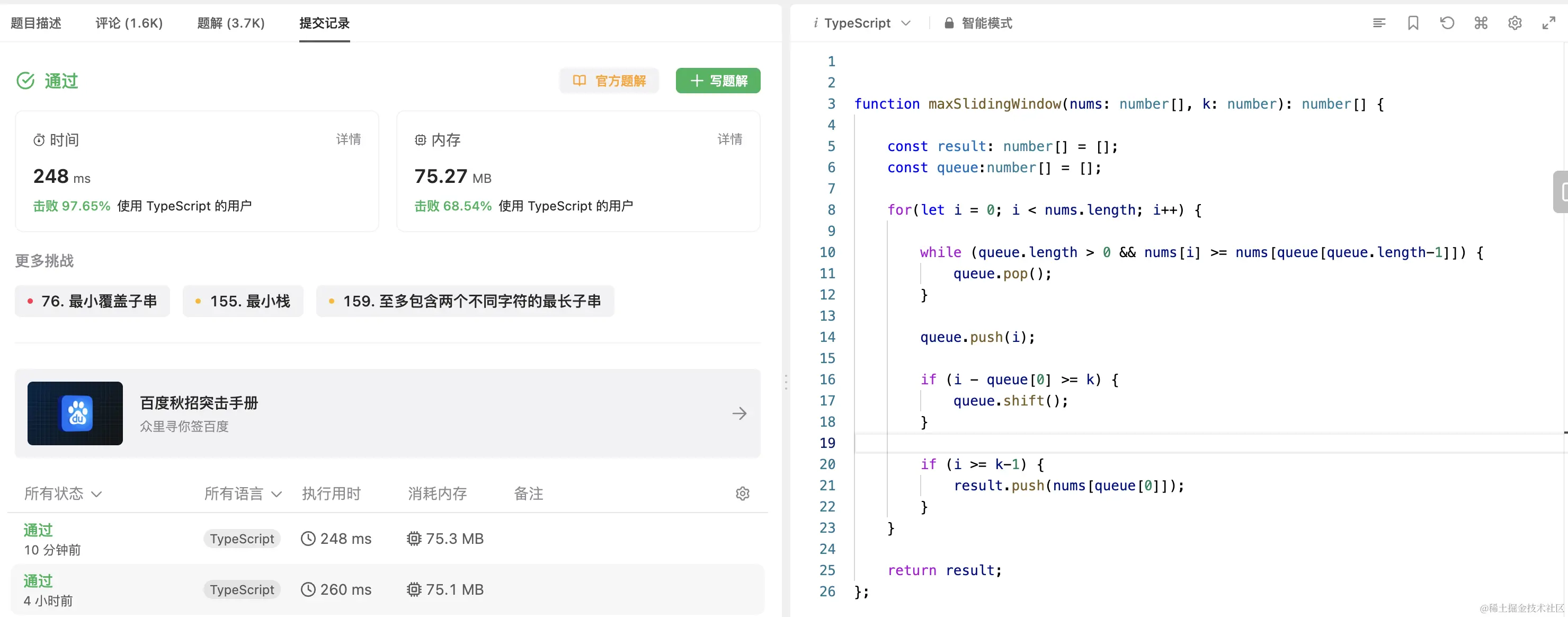Open problem 76. 最小覆盖子串

[93, 301]
